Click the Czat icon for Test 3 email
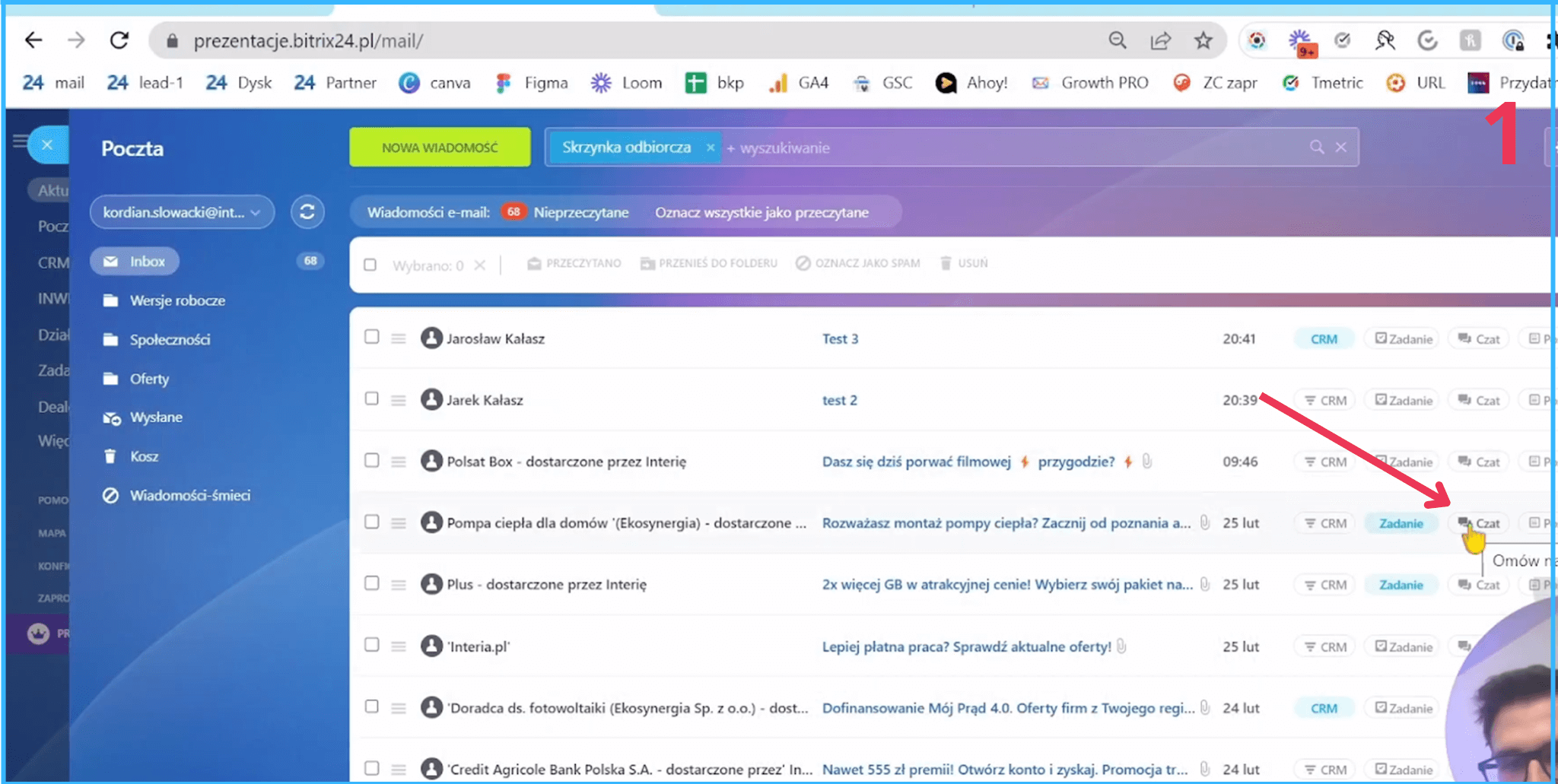 [x=1479, y=339]
